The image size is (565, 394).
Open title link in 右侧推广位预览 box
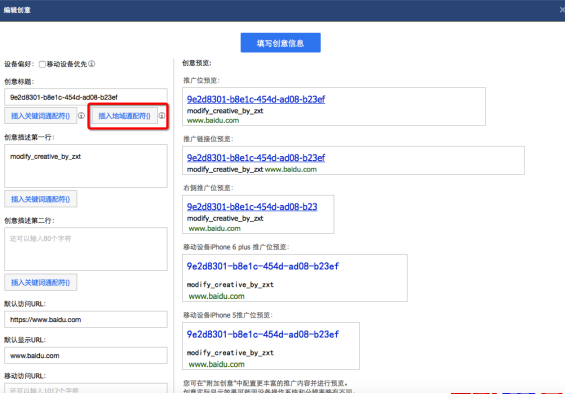pyautogui.click(x=252, y=207)
